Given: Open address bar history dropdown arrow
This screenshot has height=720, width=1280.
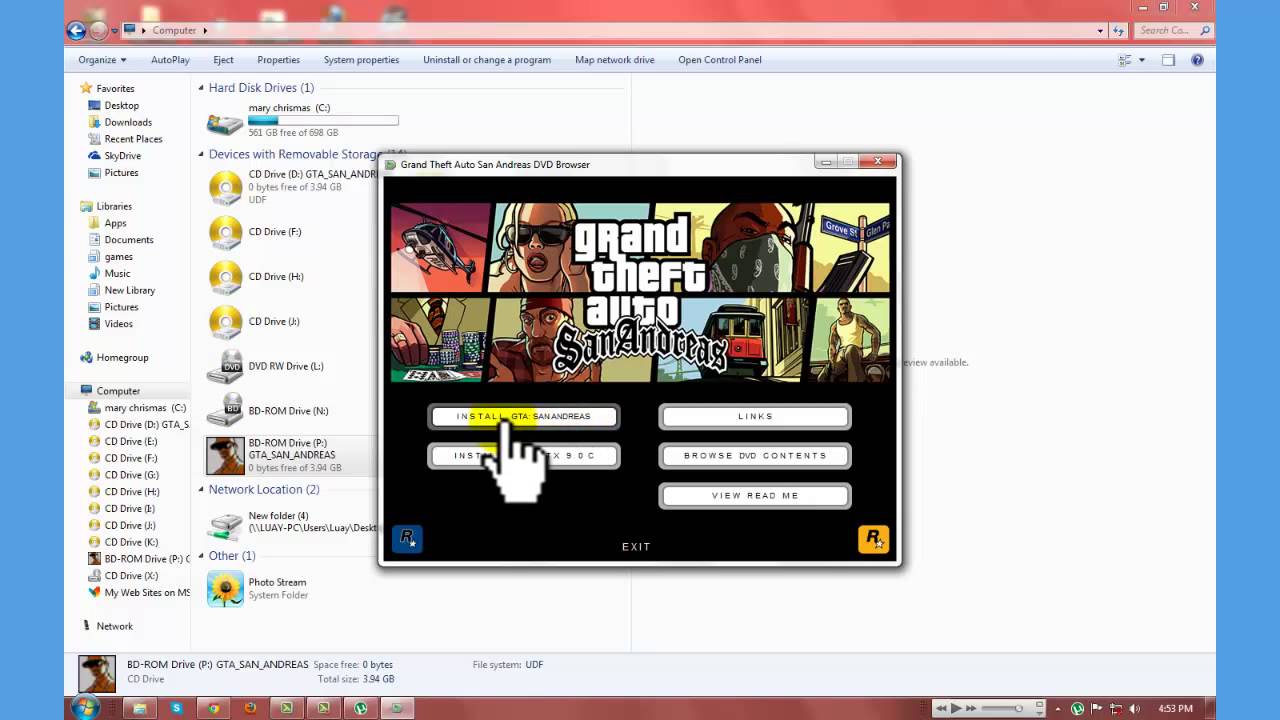Looking at the screenshot, I should pos(1101,30).
